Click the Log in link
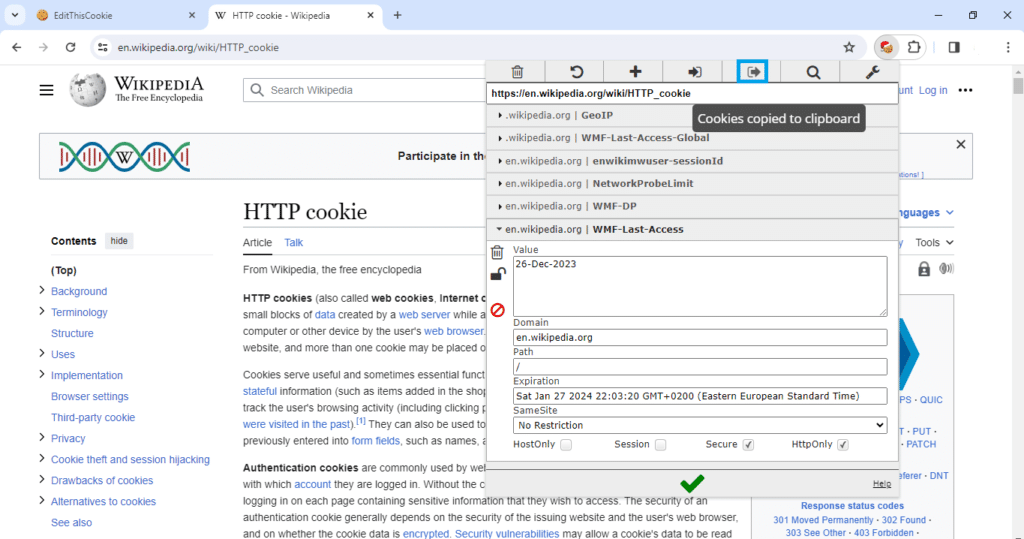 point(933,90)
